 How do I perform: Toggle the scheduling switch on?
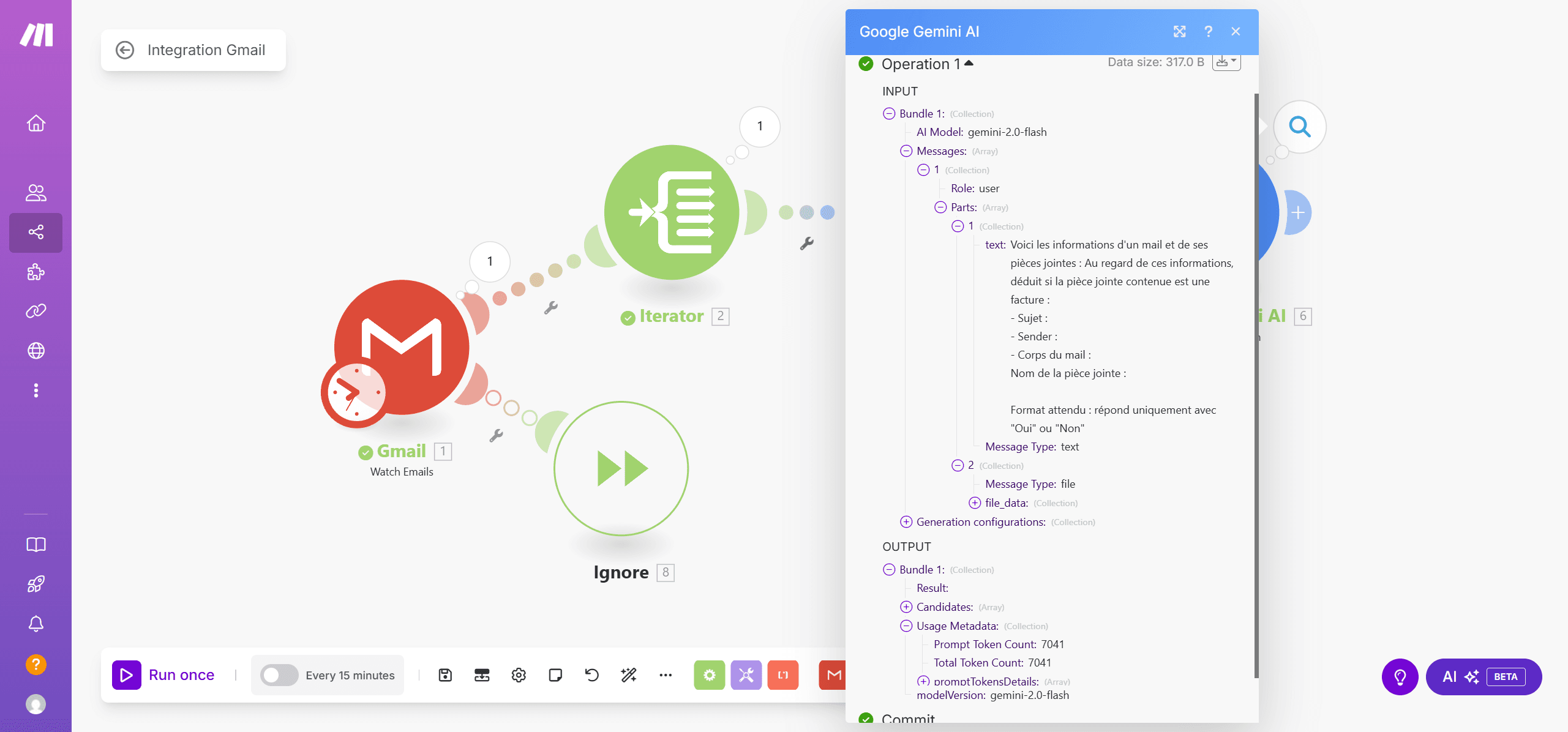tap(279, 675)
